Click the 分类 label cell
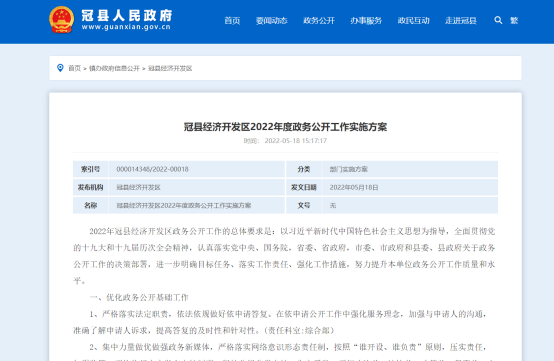554x361 pixels. pyautogui.click(x=303, y=169)
